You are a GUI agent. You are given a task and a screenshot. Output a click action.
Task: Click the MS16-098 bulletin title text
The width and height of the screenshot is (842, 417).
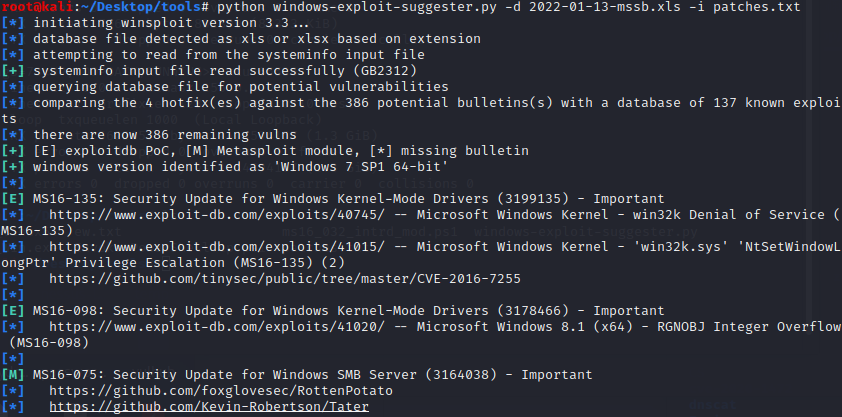click(x=349, y=311)
